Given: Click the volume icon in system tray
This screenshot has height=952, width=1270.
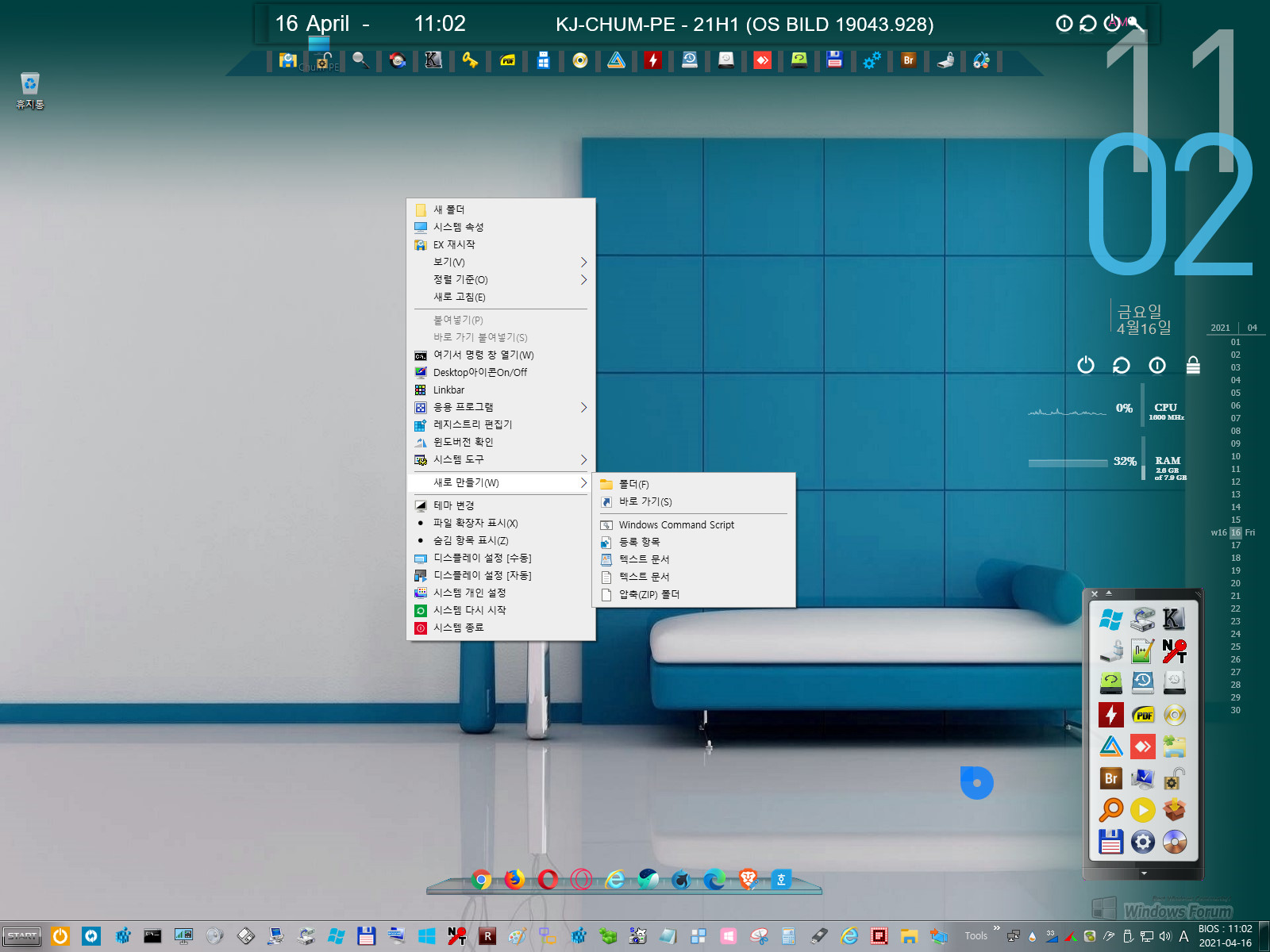Looking at the screenshot, I should click(1165, 936).
